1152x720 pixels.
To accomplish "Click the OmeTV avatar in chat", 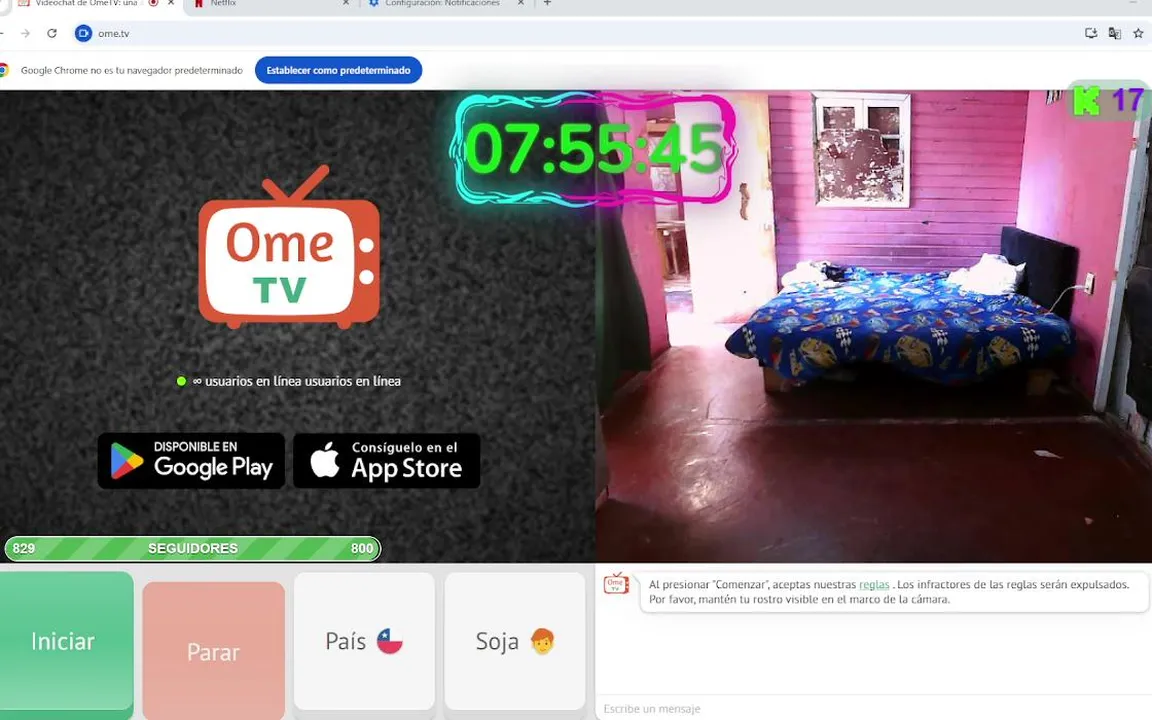I will click(616, 585).
